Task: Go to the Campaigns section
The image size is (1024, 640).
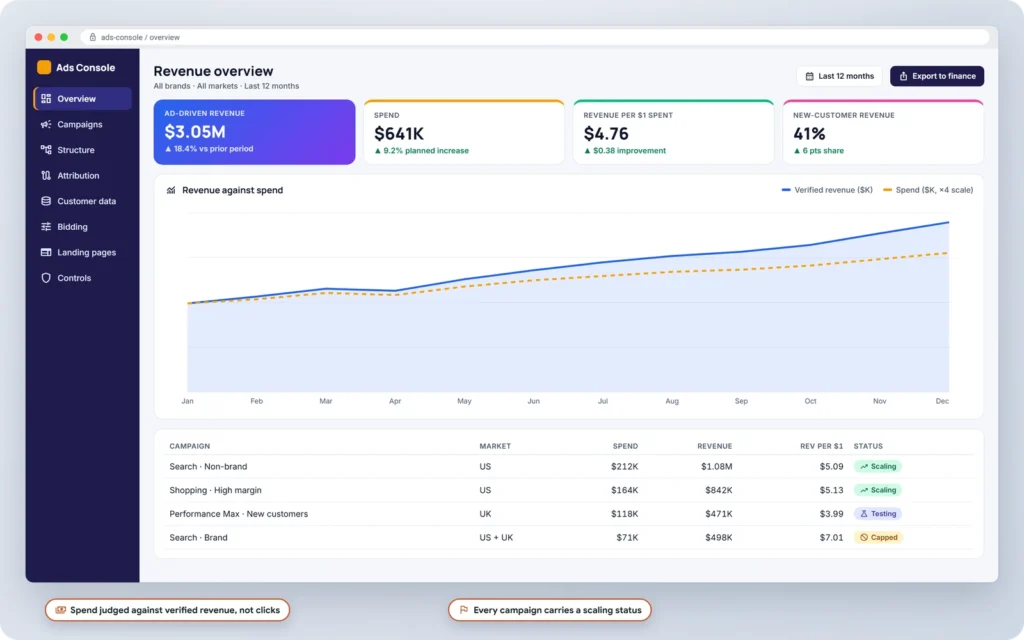Action: [82, 124]
